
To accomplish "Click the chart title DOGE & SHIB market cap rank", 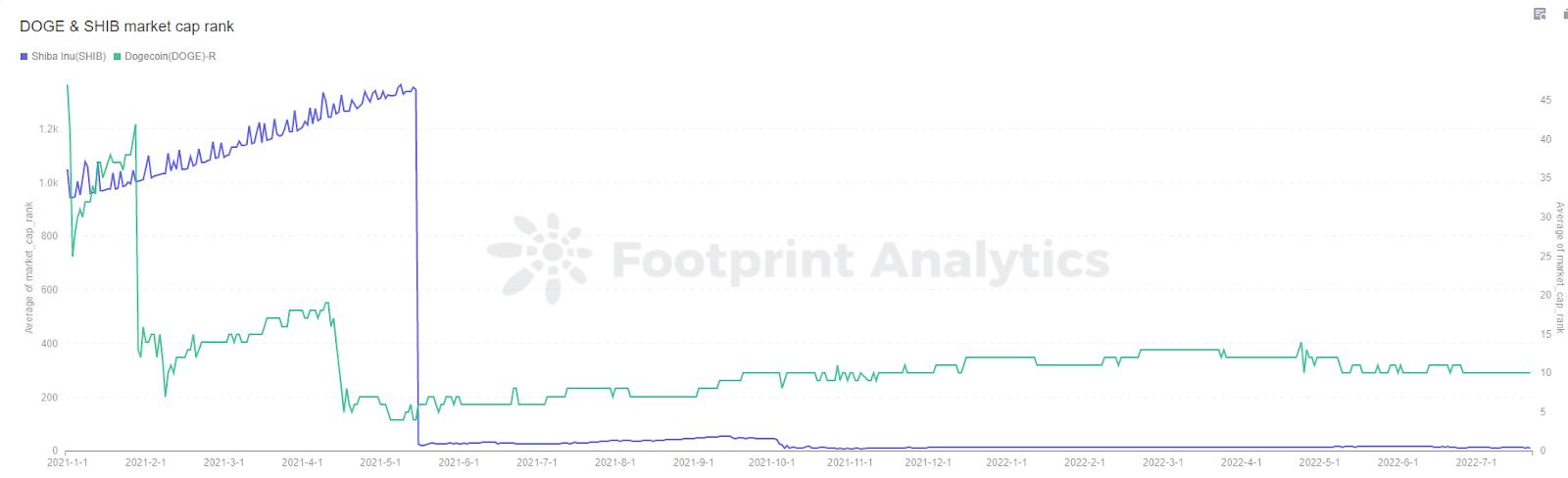I will (126, 26).
